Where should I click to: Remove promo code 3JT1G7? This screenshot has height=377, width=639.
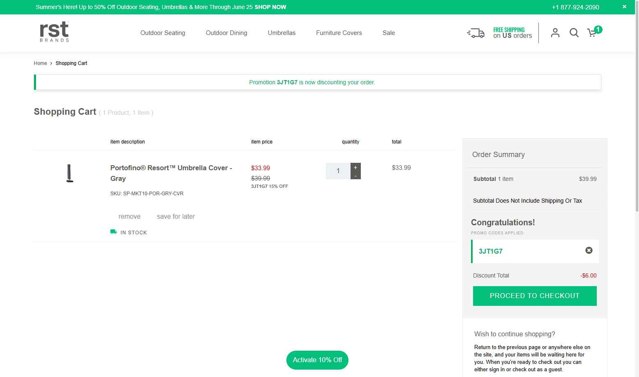pyautogui.click(x=588, y=250)
